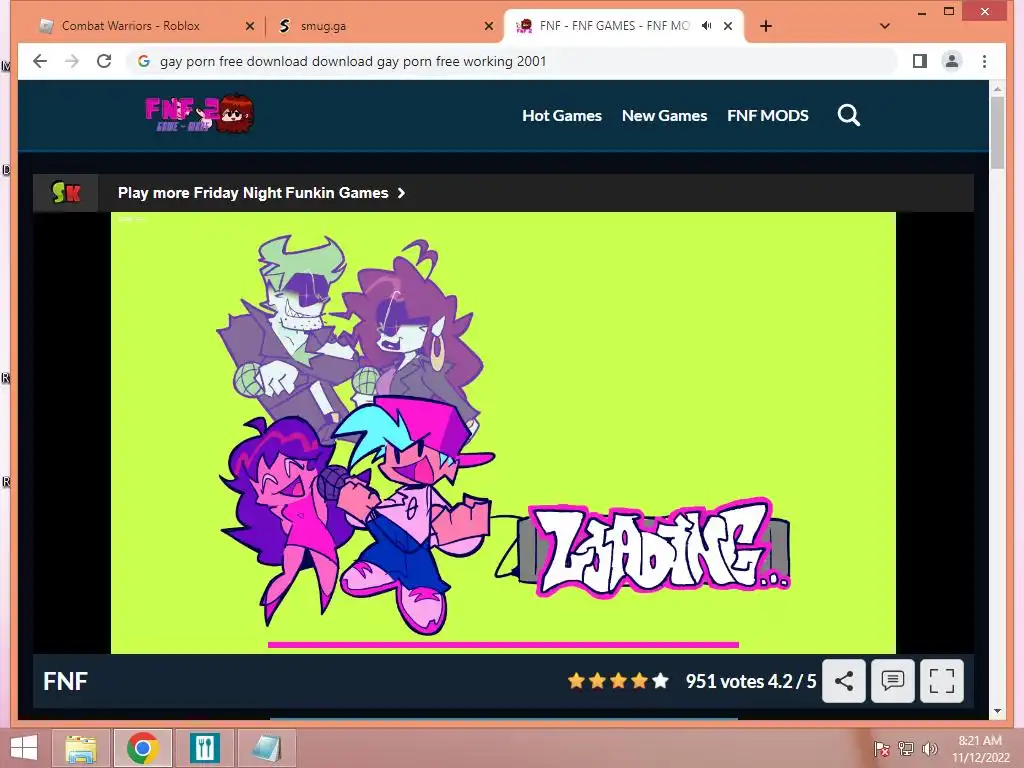Open the Action Center flag icon

click(x=882, y=749)
